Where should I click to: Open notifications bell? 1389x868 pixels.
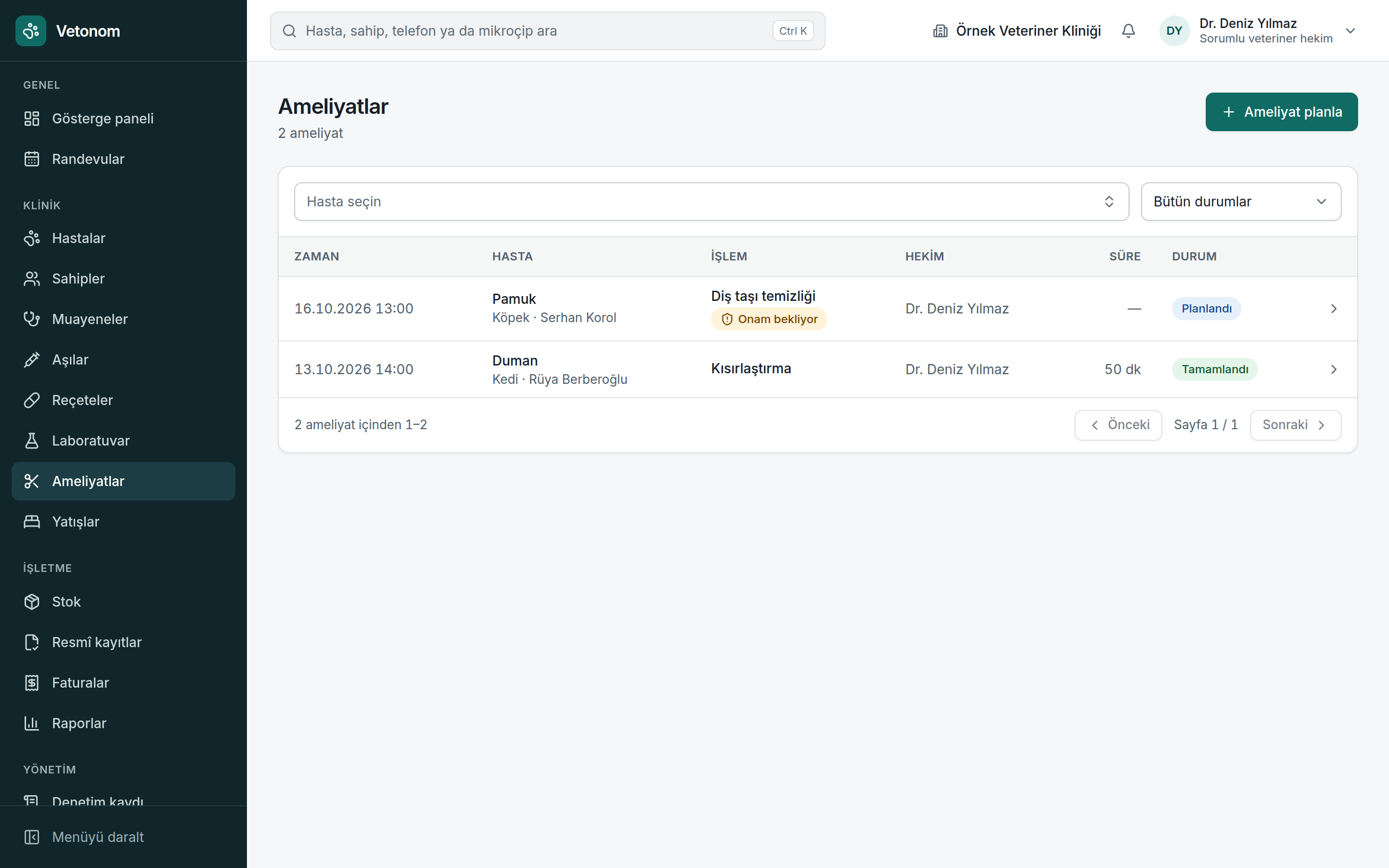[x=1128, y=31]
